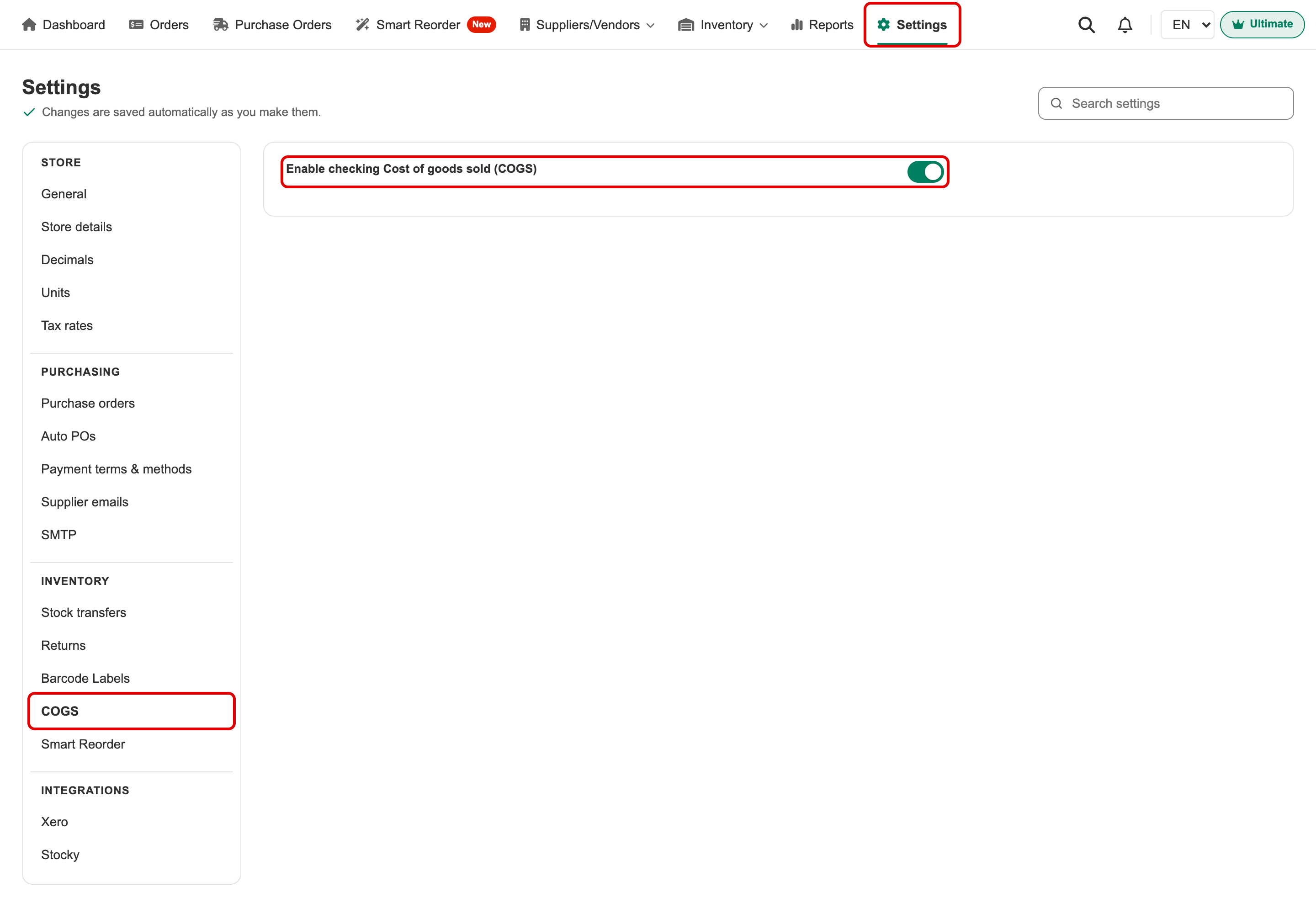
Task: Go to Purchase Orders page
Action: (x=272, y=25)
